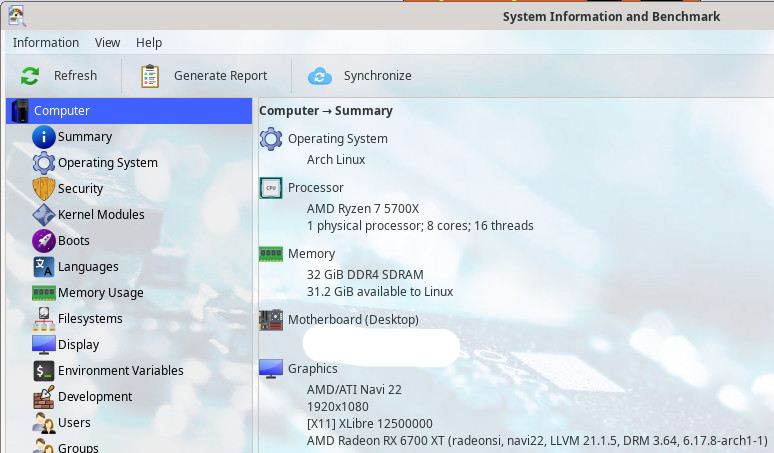This screenshot has height=453, width=774.
Task: Click the 1920x1080 resolution text
Action: [338, 407]
